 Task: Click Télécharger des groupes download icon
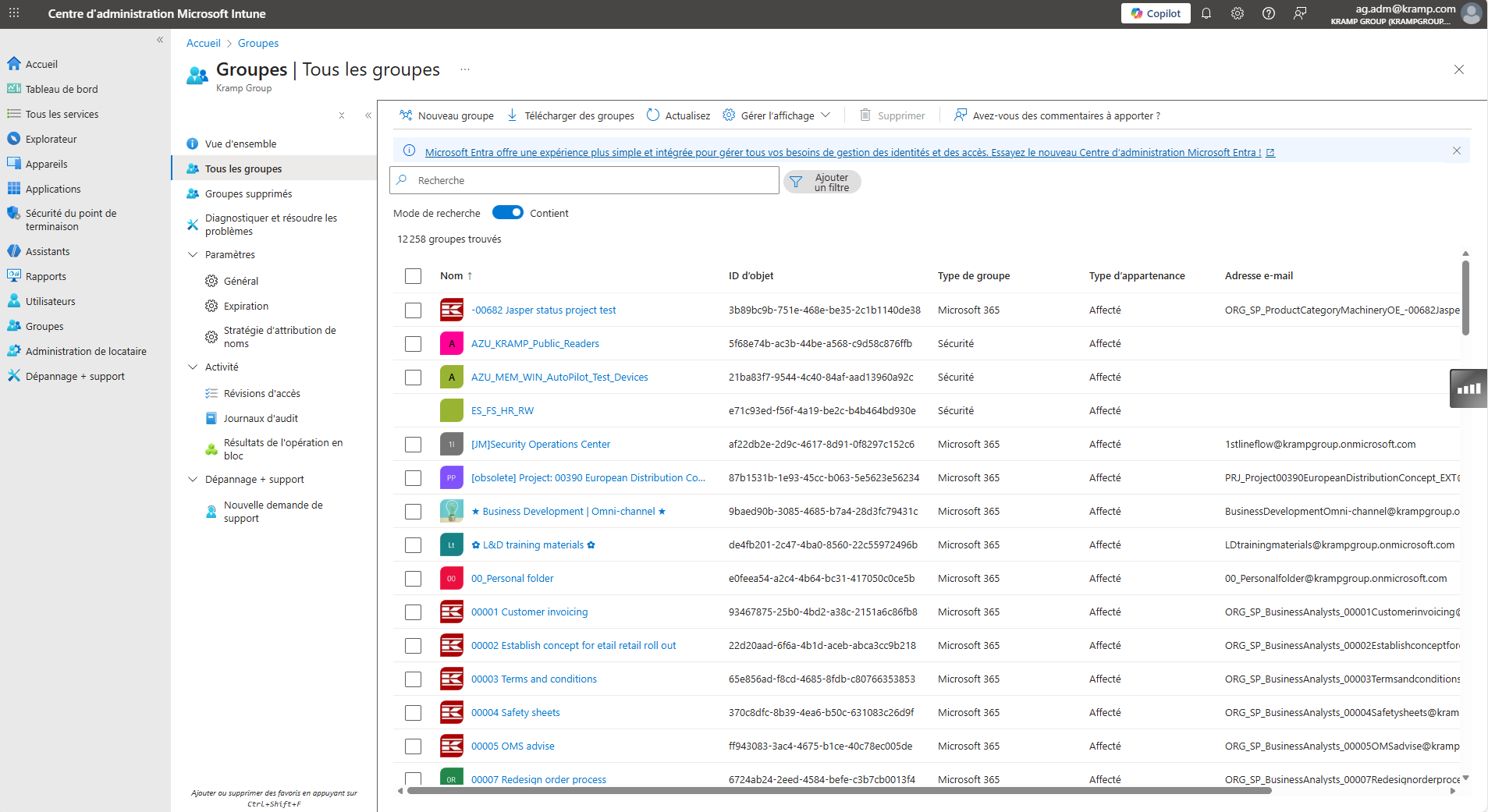coord(513,115)
